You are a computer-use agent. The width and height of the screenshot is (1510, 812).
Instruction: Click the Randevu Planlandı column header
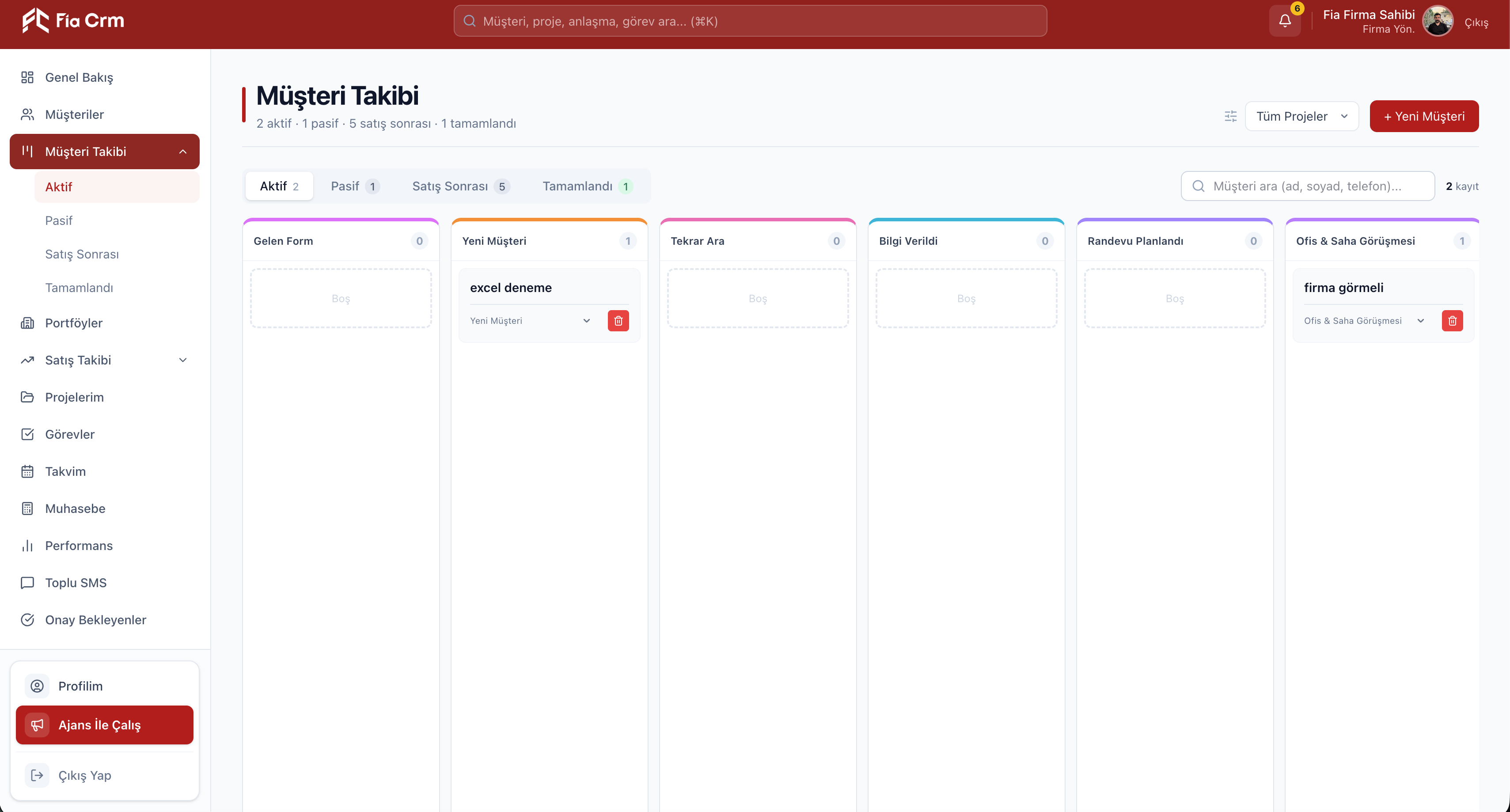tap(1175, 241)
